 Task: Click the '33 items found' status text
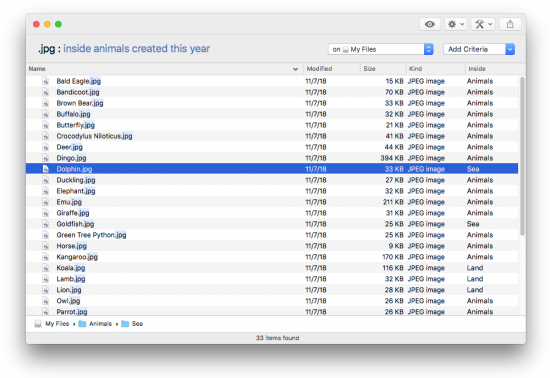(x=277, y=338)
